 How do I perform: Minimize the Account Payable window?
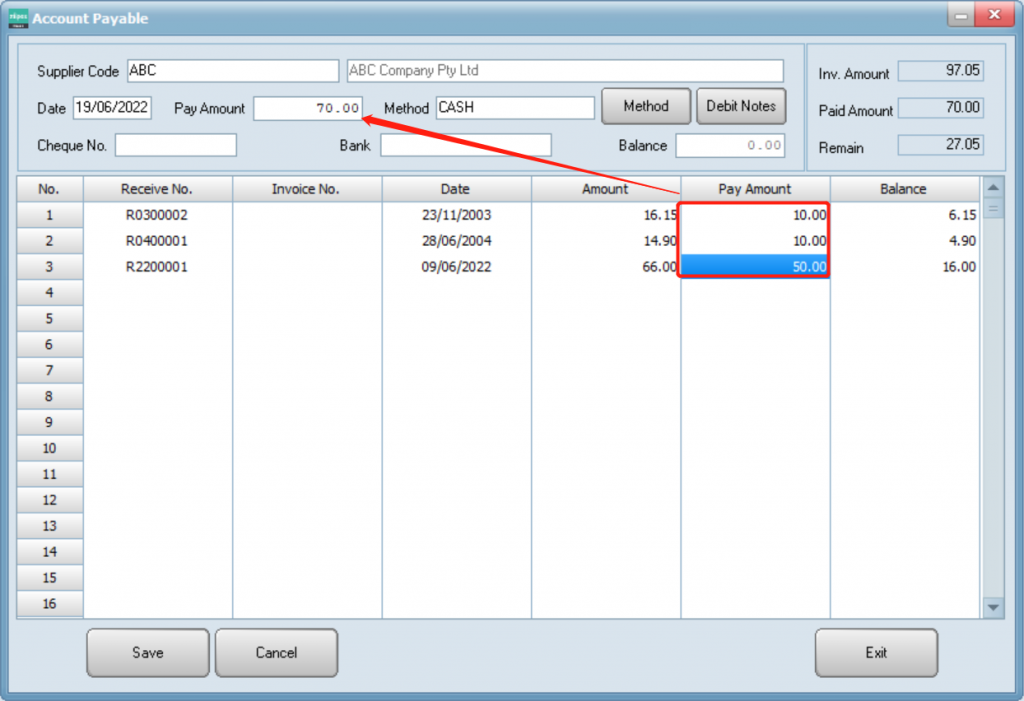961,16
